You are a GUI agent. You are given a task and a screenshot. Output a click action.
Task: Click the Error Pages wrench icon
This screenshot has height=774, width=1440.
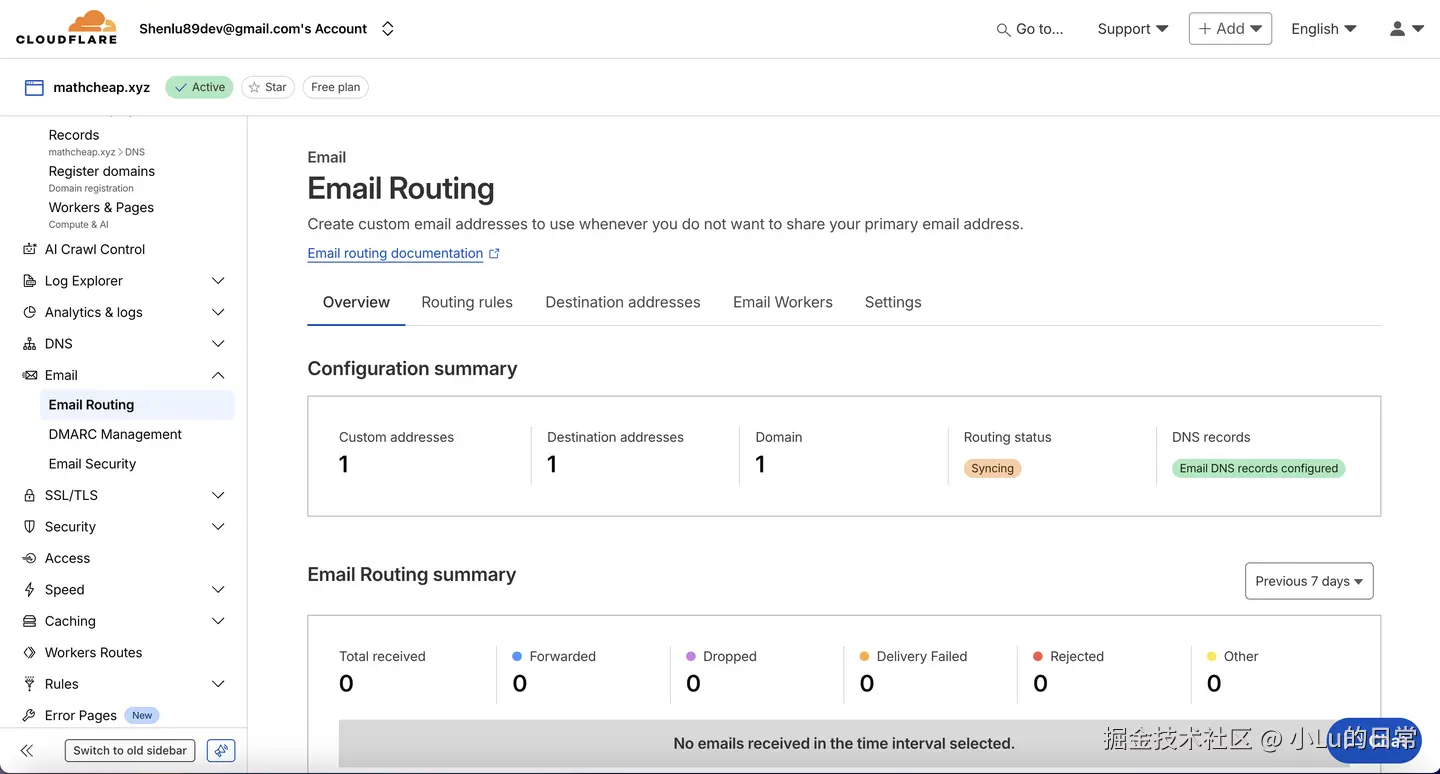coord(30,715)
